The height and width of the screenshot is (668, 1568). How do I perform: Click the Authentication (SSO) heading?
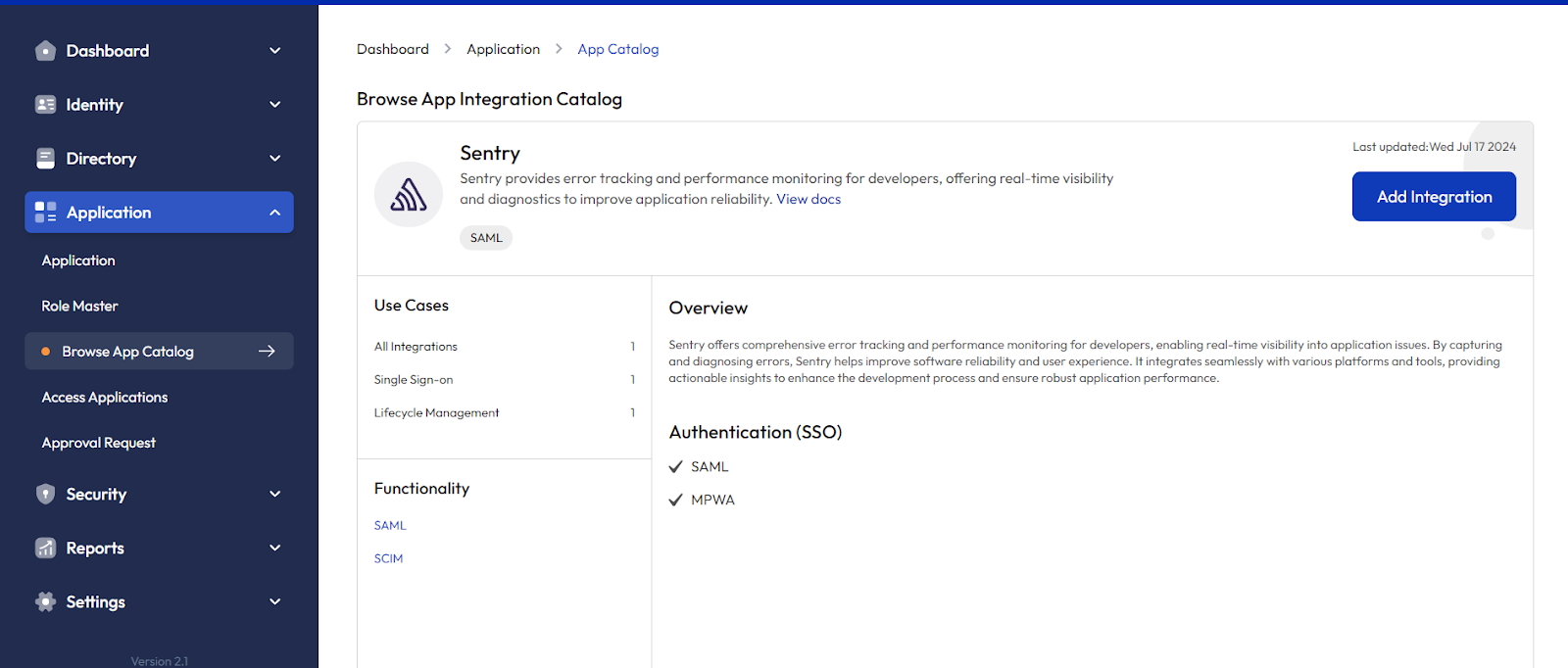(756, 433)
